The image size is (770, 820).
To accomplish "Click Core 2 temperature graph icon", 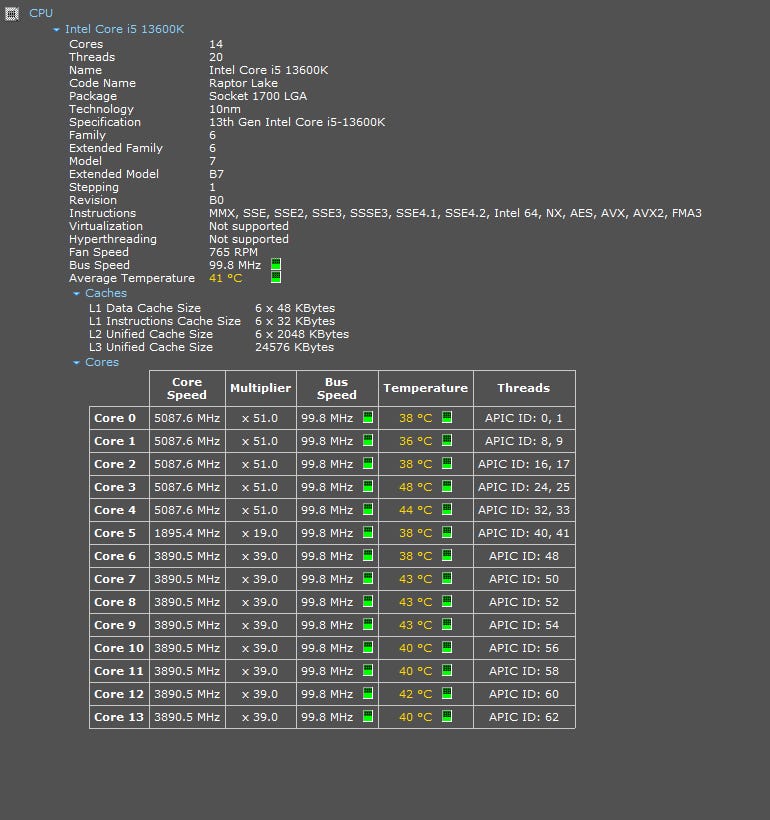I will pyautogui.click(x=447, y=463).
